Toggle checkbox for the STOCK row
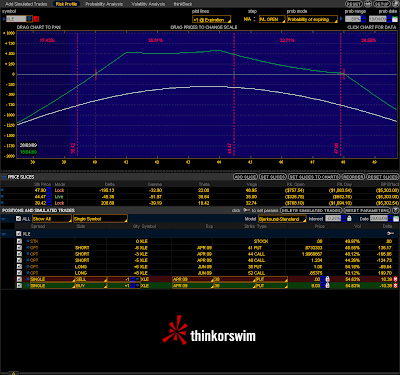 point(19,241)
